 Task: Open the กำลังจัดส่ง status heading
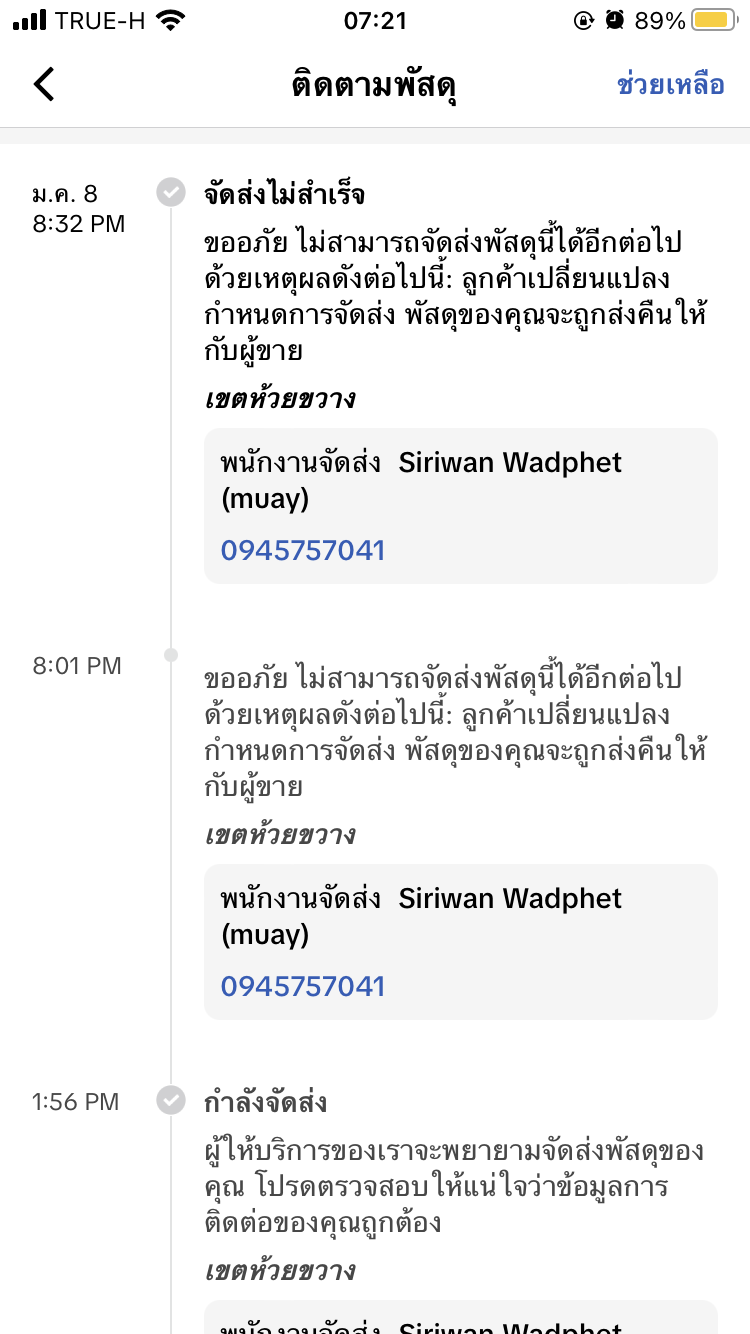click(265, 1102)
